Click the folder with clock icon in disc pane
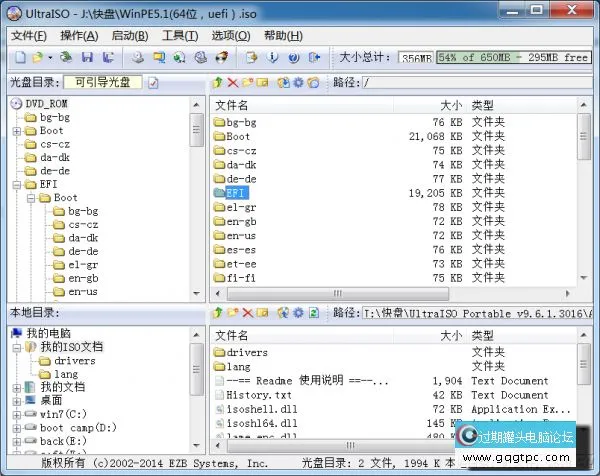The image size is (600, 476). [313, 82]
